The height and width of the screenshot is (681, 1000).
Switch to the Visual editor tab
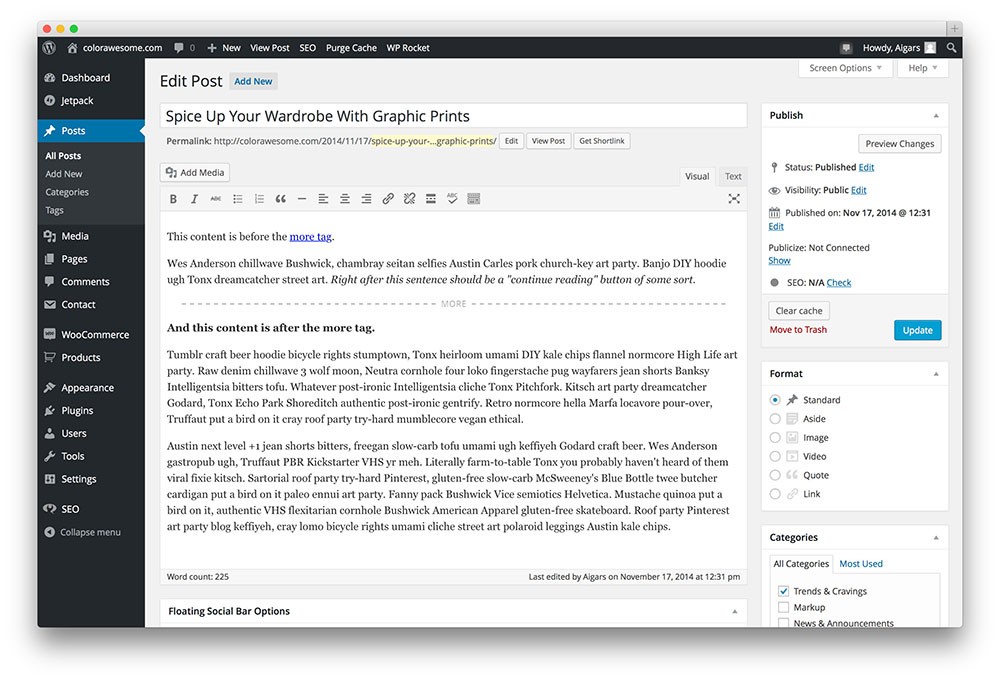(x=697, y=177)
